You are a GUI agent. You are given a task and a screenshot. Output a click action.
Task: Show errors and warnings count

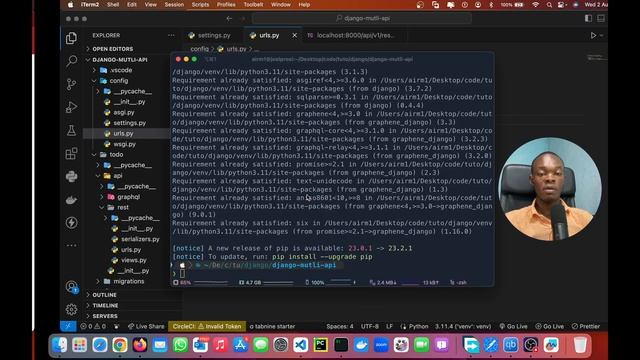(x=93, y=326)
